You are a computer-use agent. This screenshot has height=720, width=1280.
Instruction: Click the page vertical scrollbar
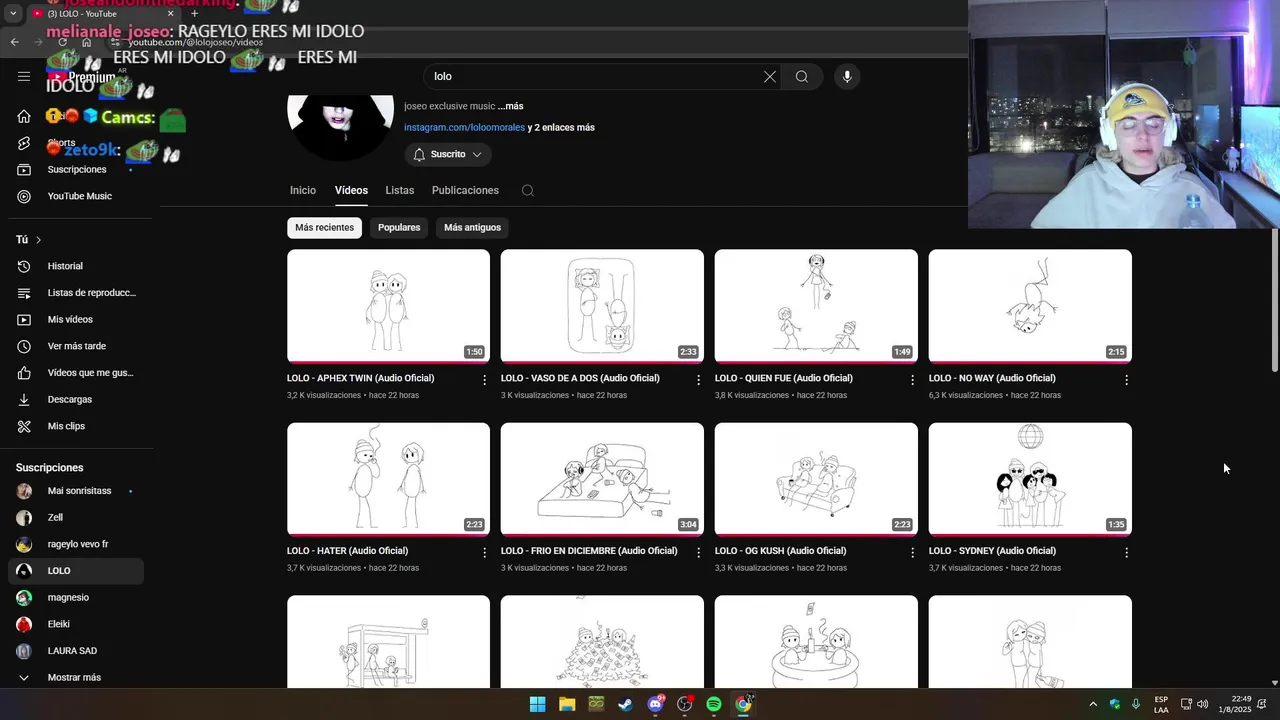coord(1274,300)
